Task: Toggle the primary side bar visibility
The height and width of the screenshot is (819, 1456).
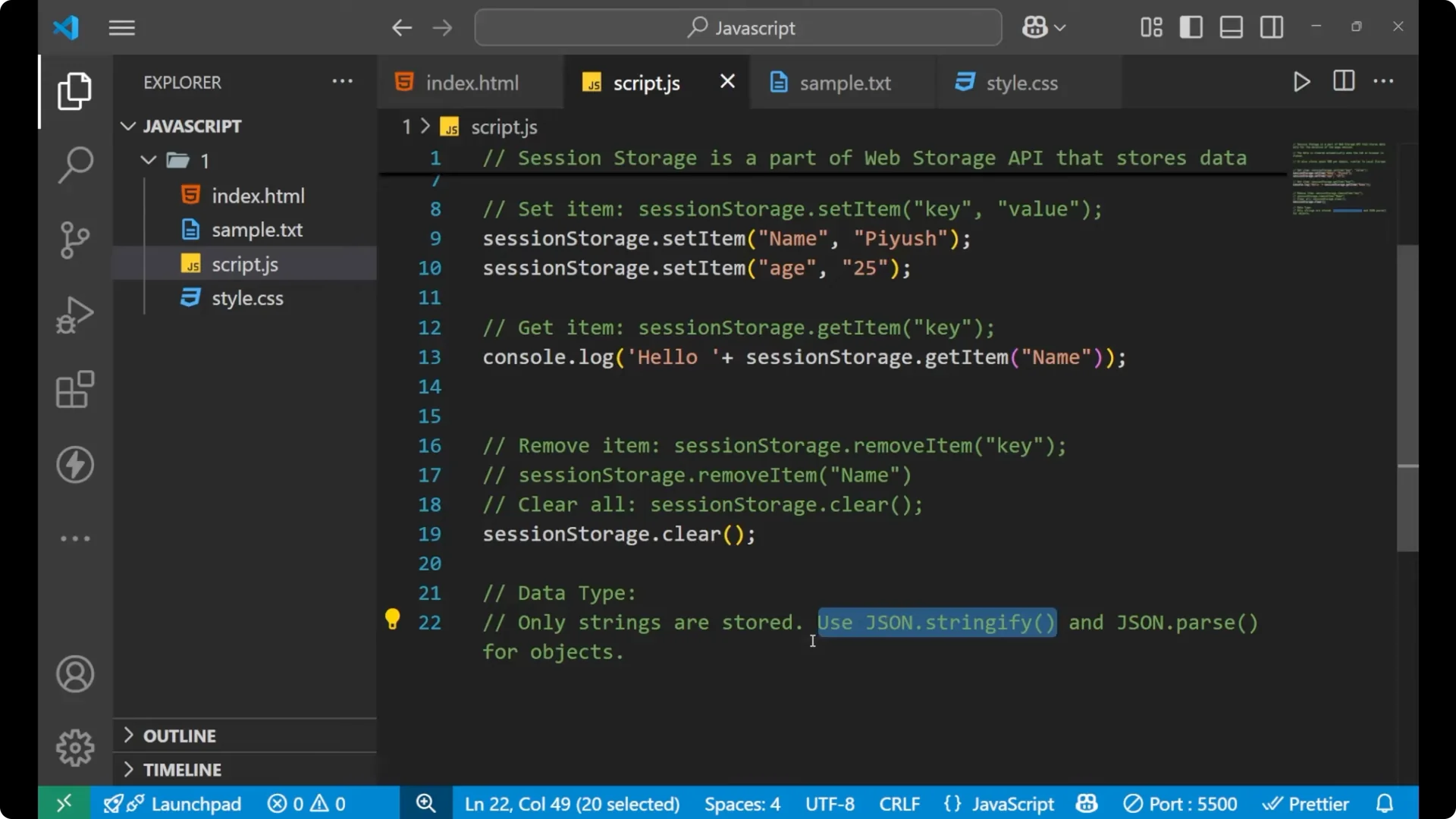Action: pyautogui.click(x=1191, y=27)
